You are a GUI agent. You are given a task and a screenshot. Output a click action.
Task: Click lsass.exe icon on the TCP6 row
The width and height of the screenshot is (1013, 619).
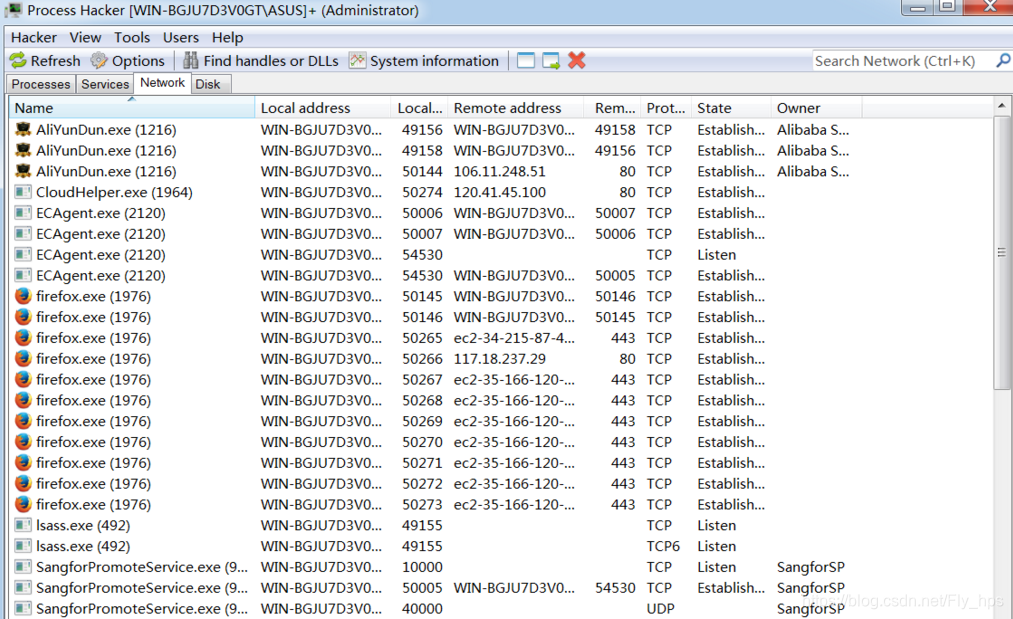[x=23, y=546]
